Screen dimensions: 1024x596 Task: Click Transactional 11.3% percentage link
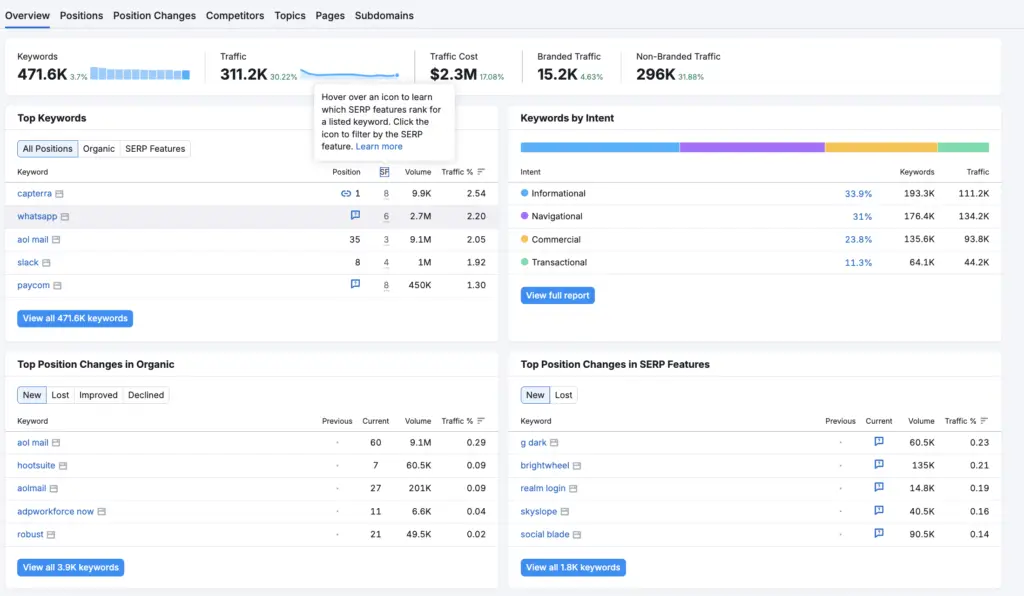pos(858,262)
